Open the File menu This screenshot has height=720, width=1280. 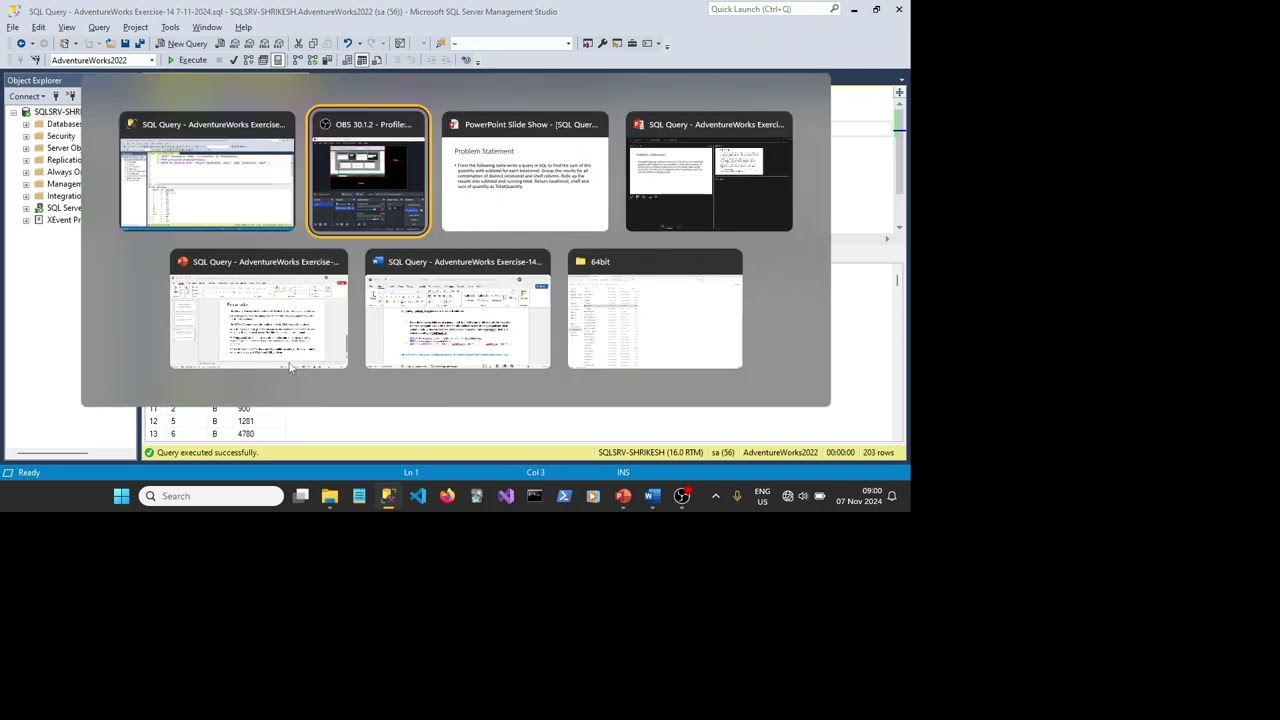(x=13, y=27)
